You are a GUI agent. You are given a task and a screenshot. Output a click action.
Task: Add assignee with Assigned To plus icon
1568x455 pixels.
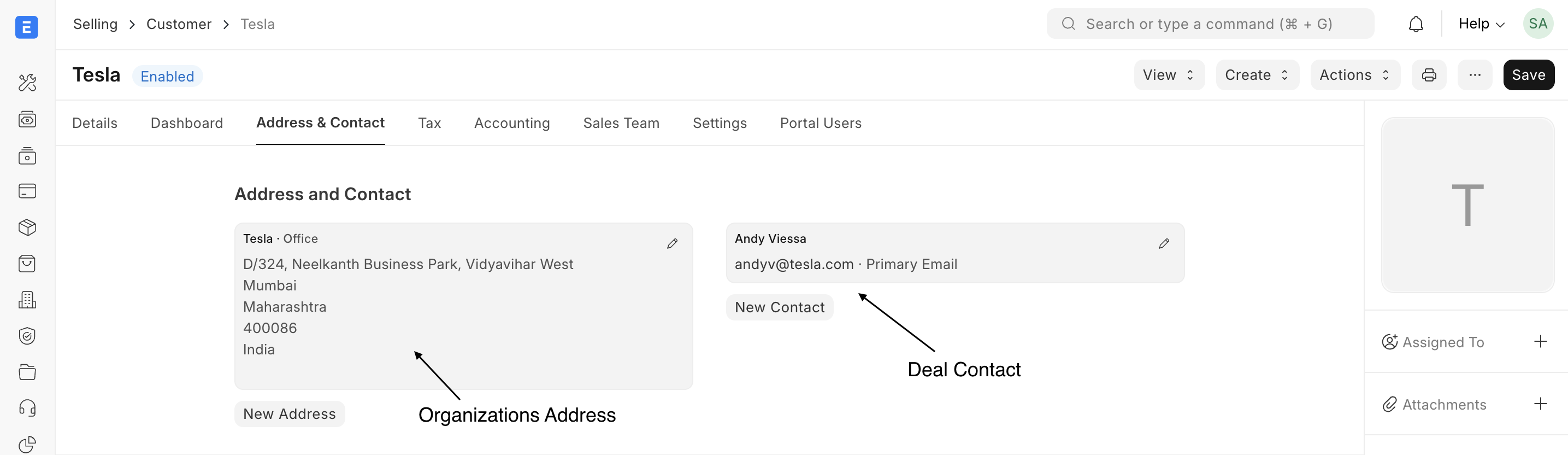click(x=1540, y=342)
